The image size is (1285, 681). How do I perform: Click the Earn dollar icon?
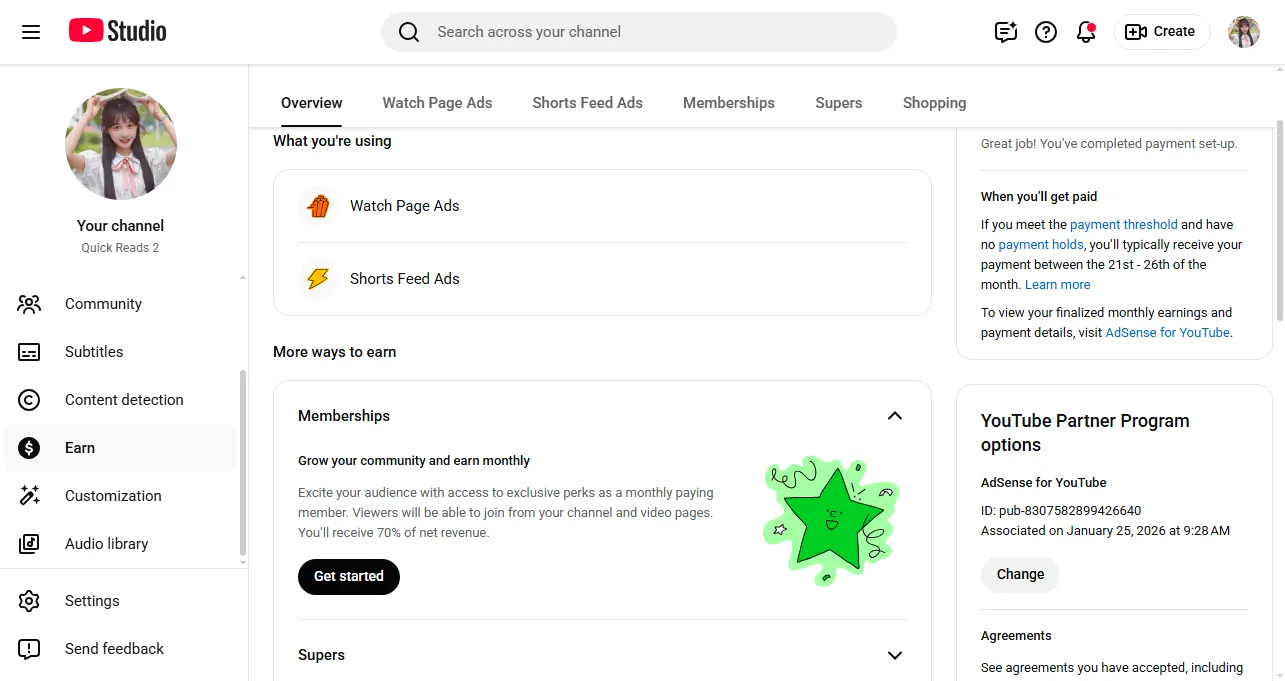[x=29, y=448]
